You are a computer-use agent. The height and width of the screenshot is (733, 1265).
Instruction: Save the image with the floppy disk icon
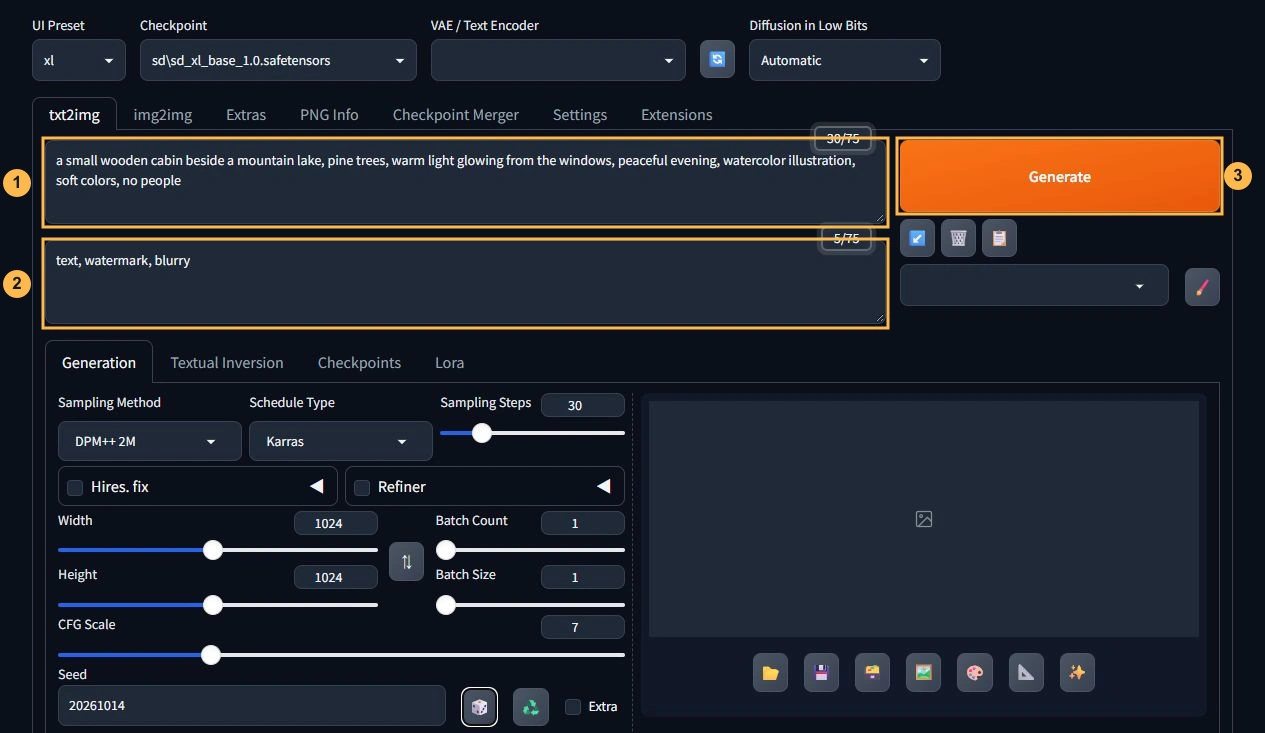tap(821, 673)
